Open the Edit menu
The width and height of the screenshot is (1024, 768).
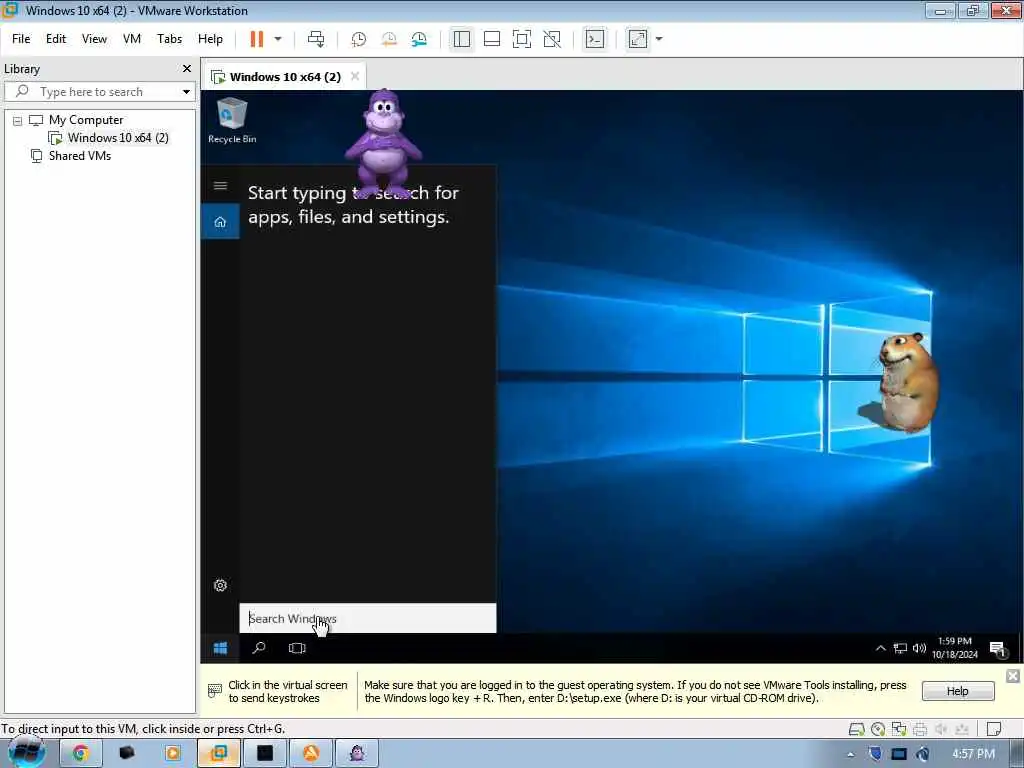pyautogui.click(x=56, y=39)
